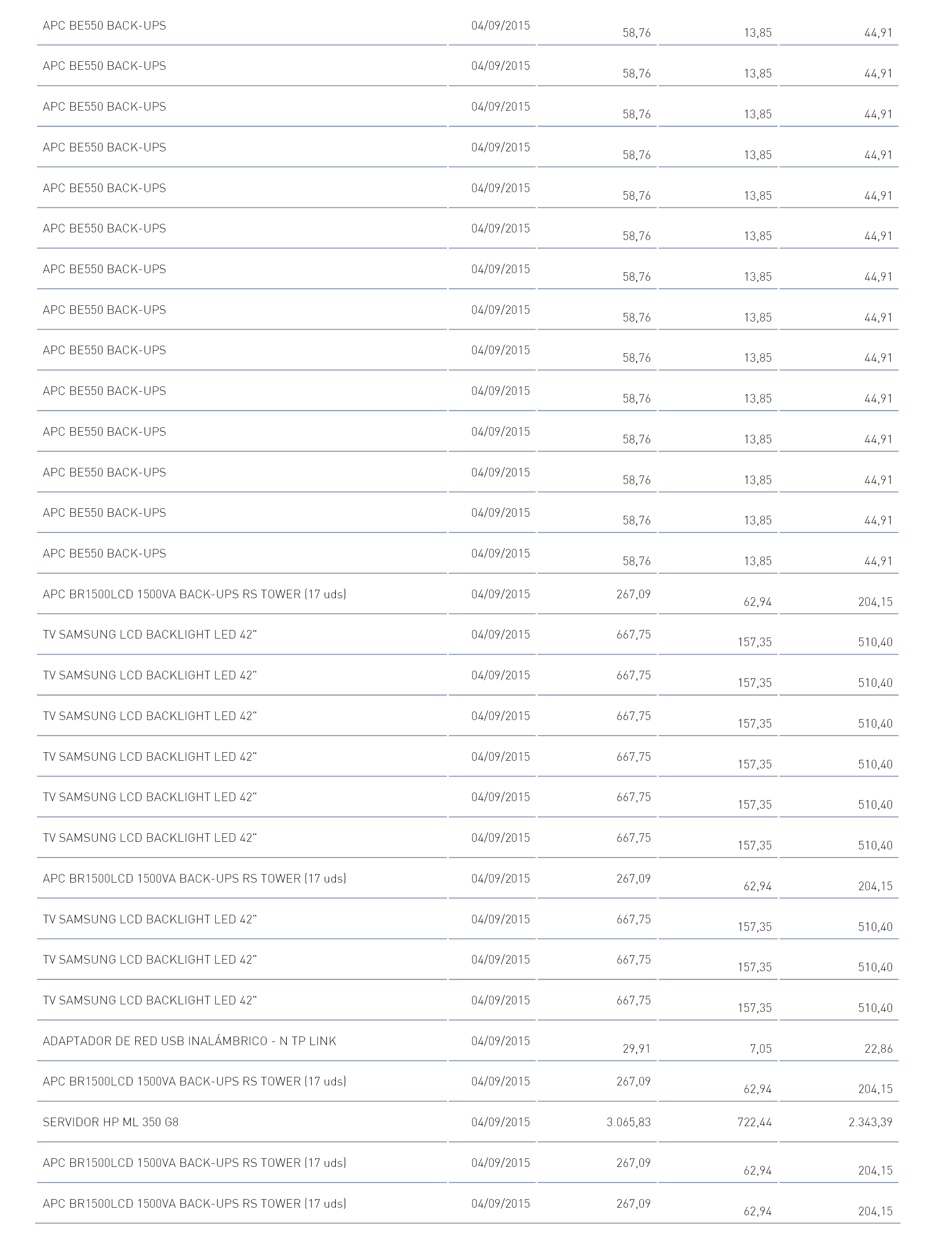Click the date 04/09/2015 of the HP server row
Viewport: 952px width, 1243px height.
[x=500, y=1122]
